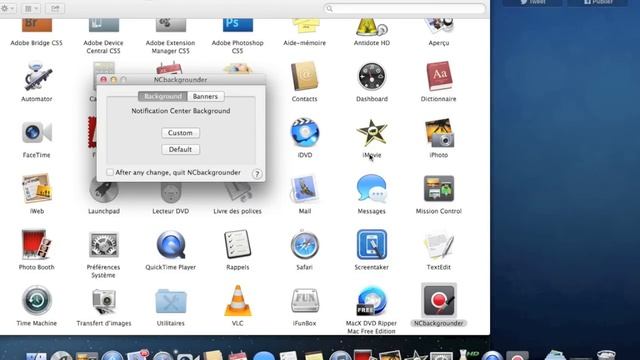Click the Finder share toolbar button
640x360 pixels.
55,8
